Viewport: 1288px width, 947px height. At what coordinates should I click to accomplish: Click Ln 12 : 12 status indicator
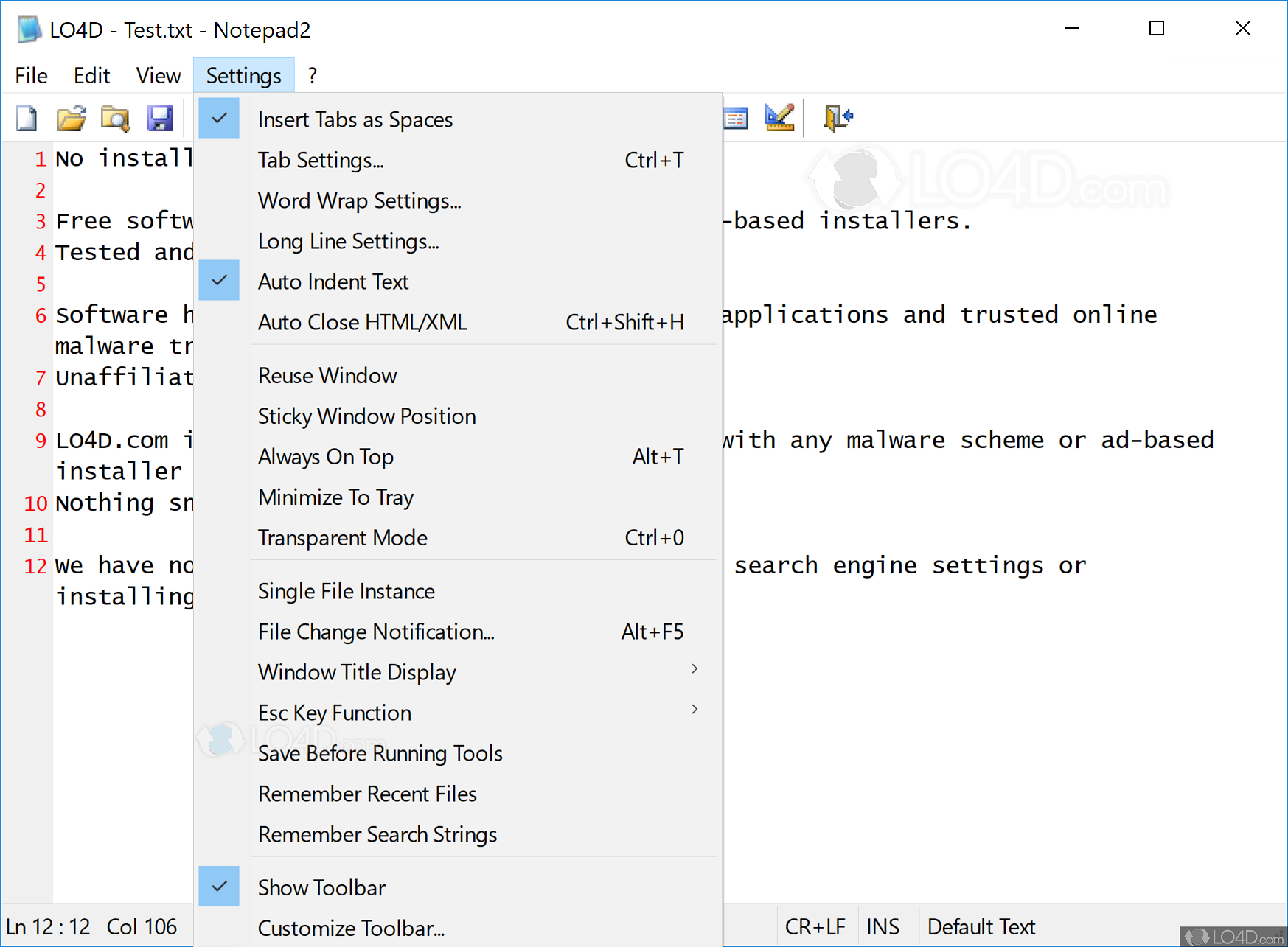[48, 926]
